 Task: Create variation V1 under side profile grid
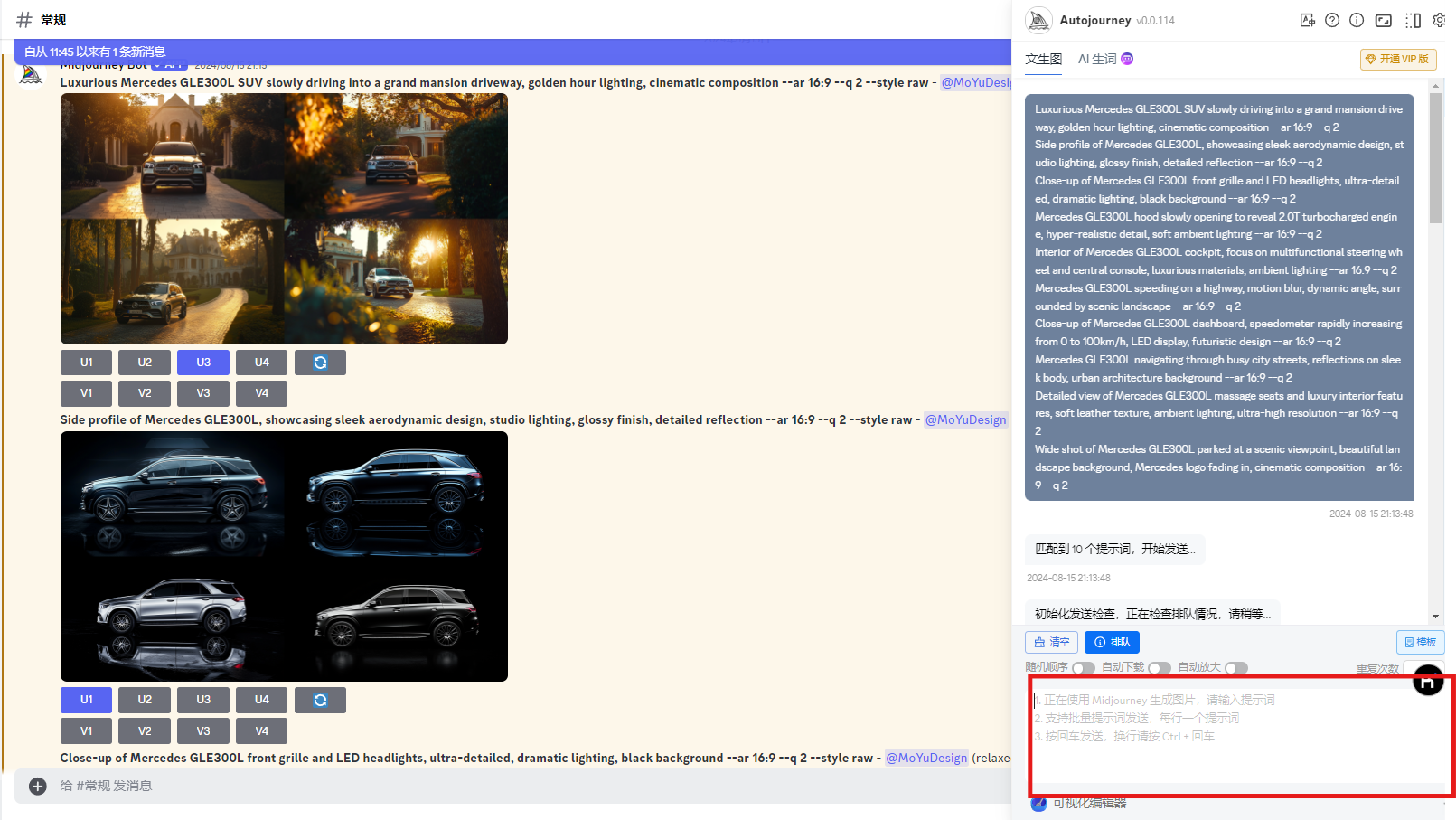(x=86, y=730)
